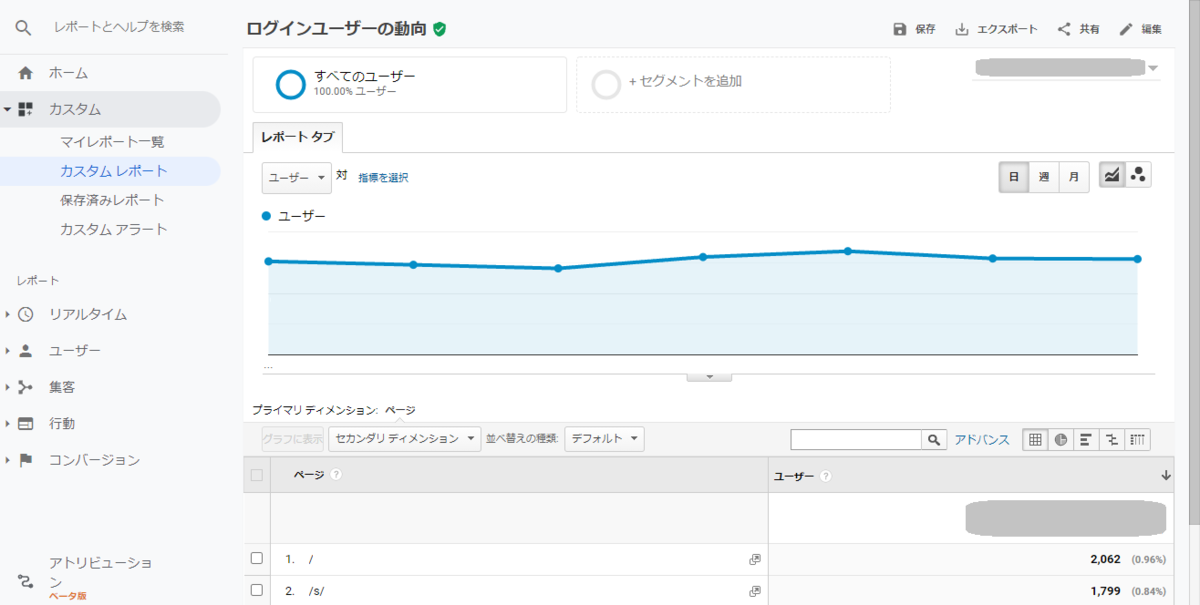Select 週 to view weekly data
The image size is (1200, 605).
click(x=1044, y=176)
